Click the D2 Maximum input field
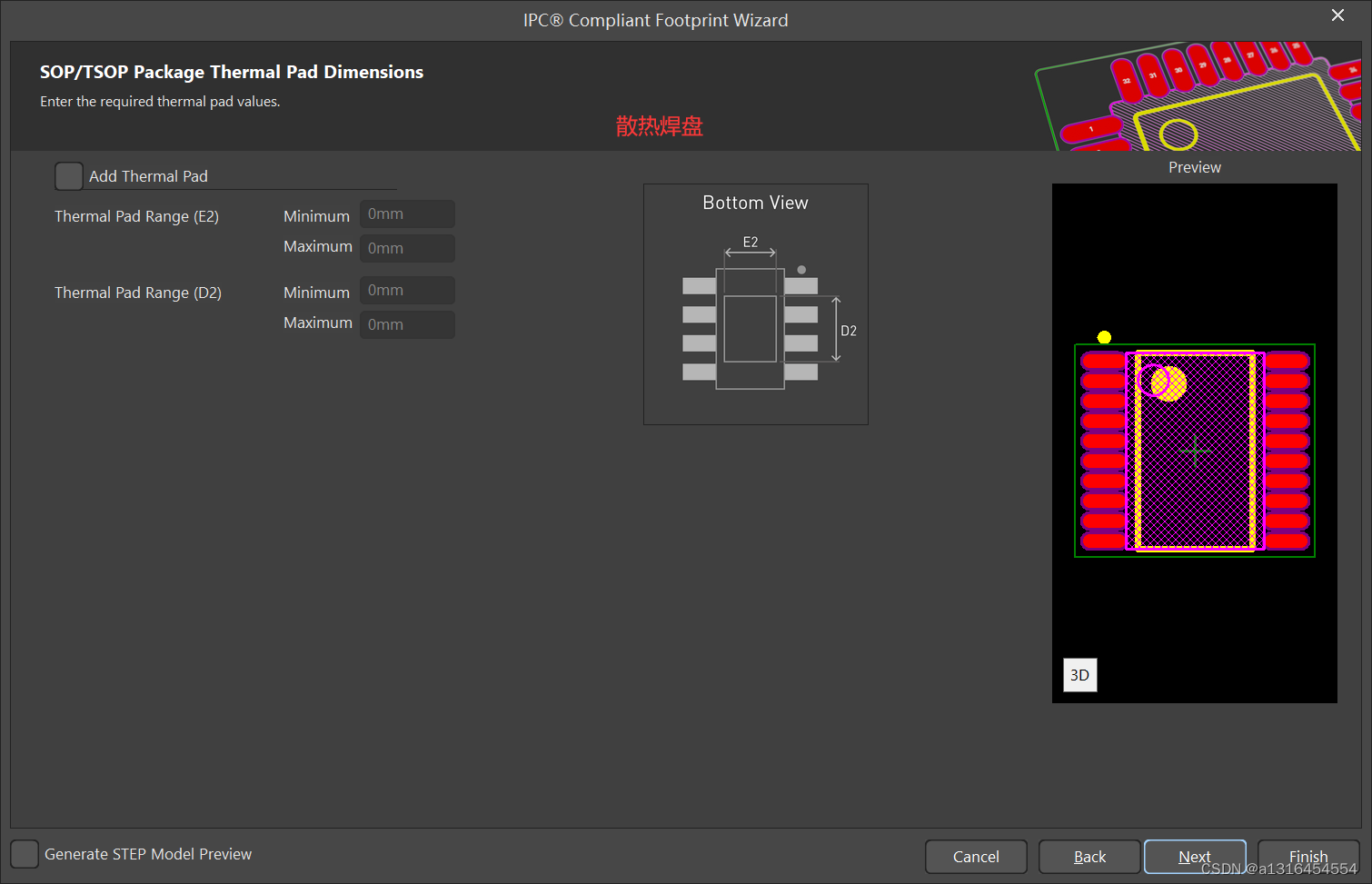This screenshot has height=884, width=1372. coord(407,324)
